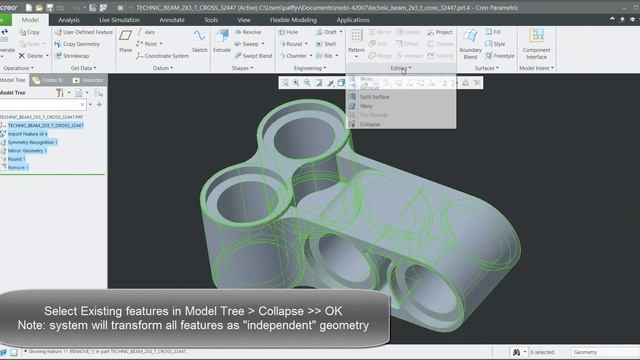Click the Shrinkwrap tool
Image resolution: width=640 pixels, height=360 pixels.
(x=72, y=56)
